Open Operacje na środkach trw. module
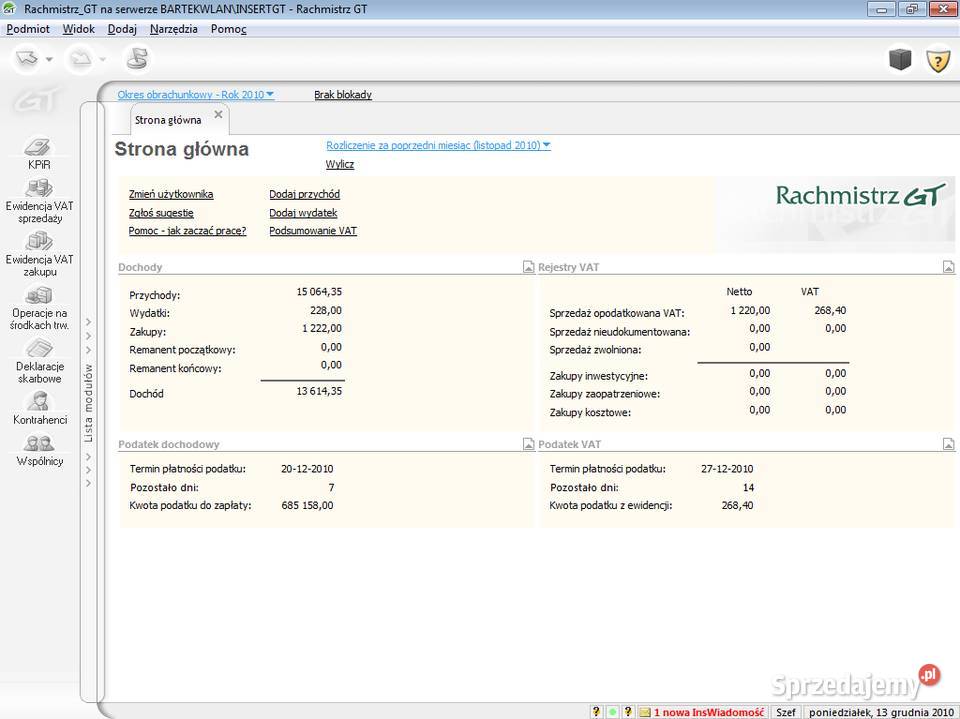Image resolution: width=960 pixels, height=719 pixels. (x=39, y=308)
